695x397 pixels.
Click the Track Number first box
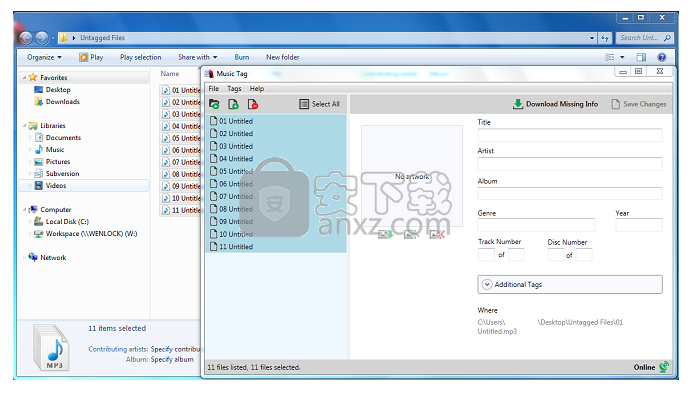486,255
